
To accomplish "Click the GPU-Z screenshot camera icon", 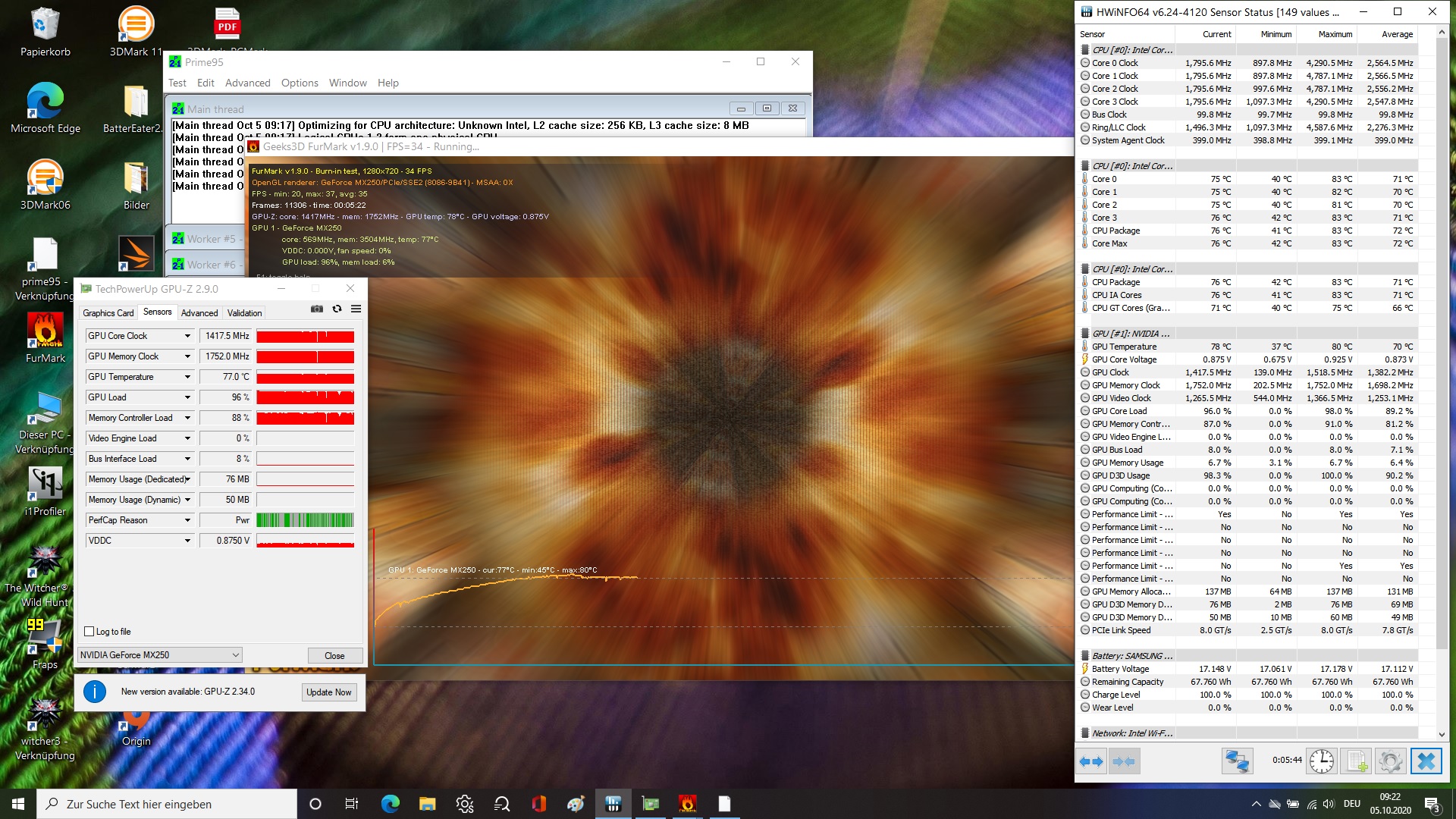I will pyautogui.click(x=317, y=309).
